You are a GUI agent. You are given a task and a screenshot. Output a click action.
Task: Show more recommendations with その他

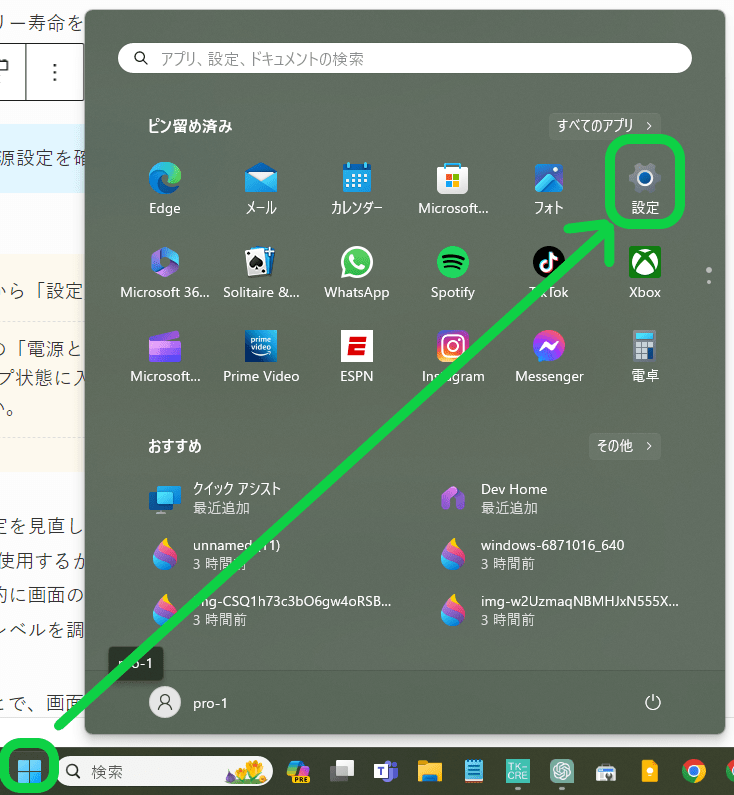tap(625, 446)
